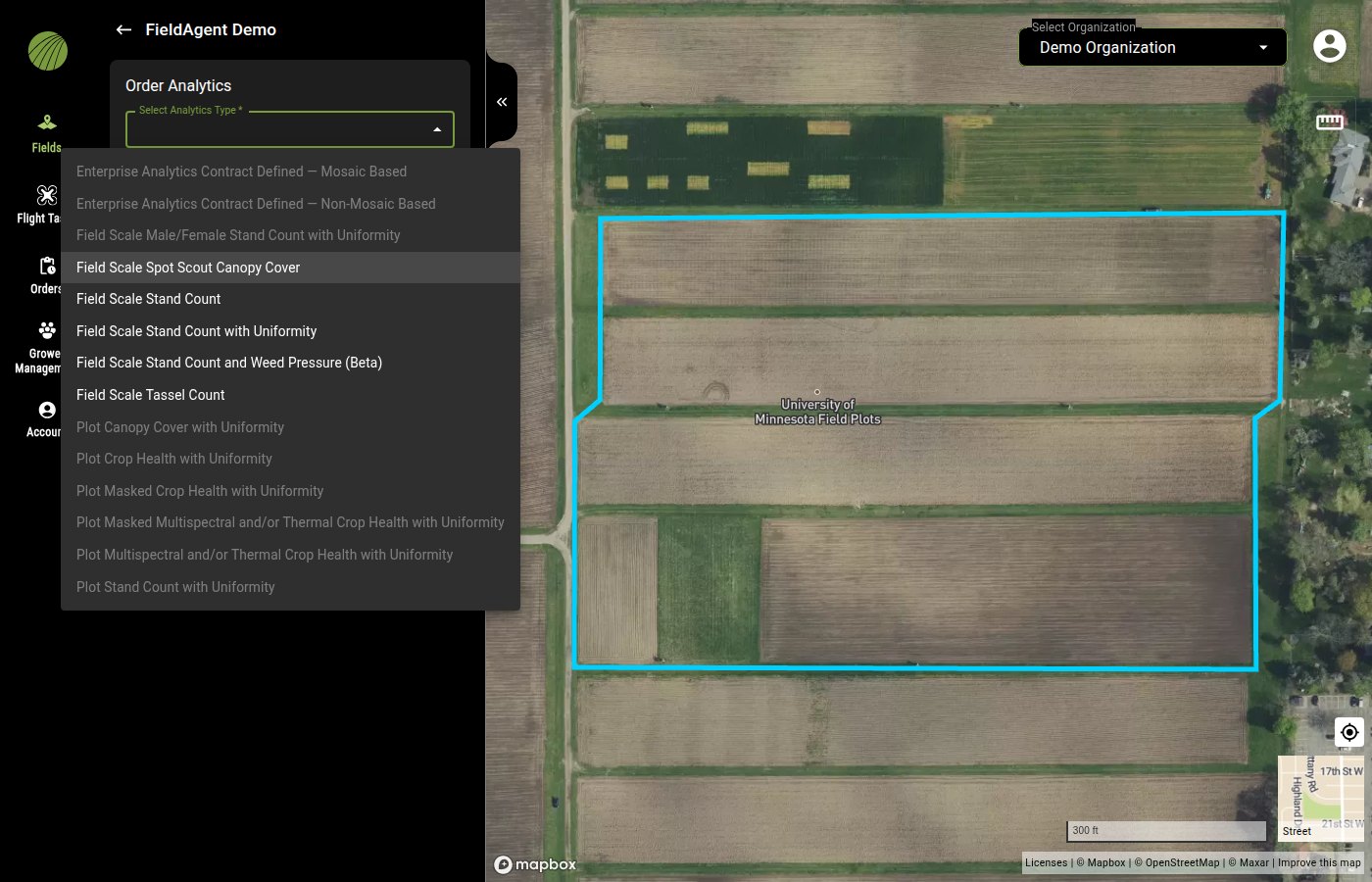Screen dimensions: 1372x882
Task: Open the user profile avatar menu
Action: (x=1329, y=46)
